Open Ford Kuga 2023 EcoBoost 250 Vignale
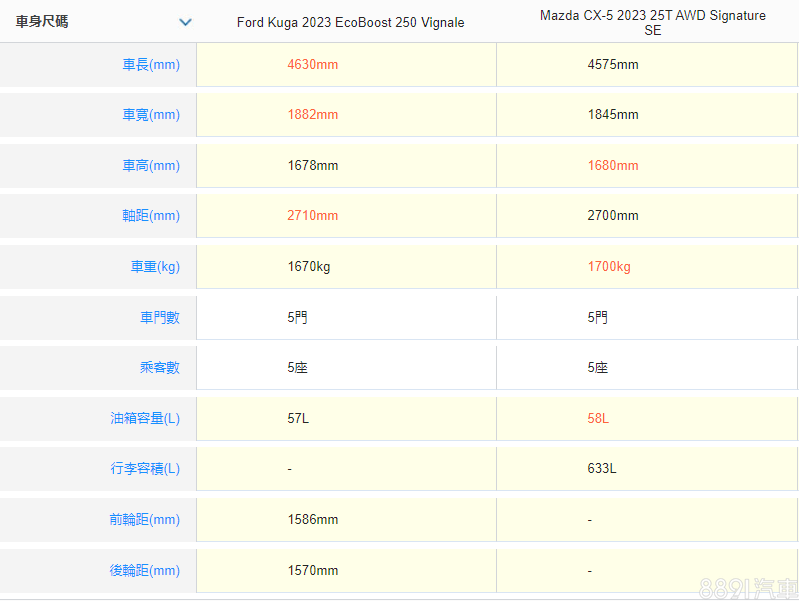Image resolution: width=799 pixels, height=601 pixels. [350, 23]
